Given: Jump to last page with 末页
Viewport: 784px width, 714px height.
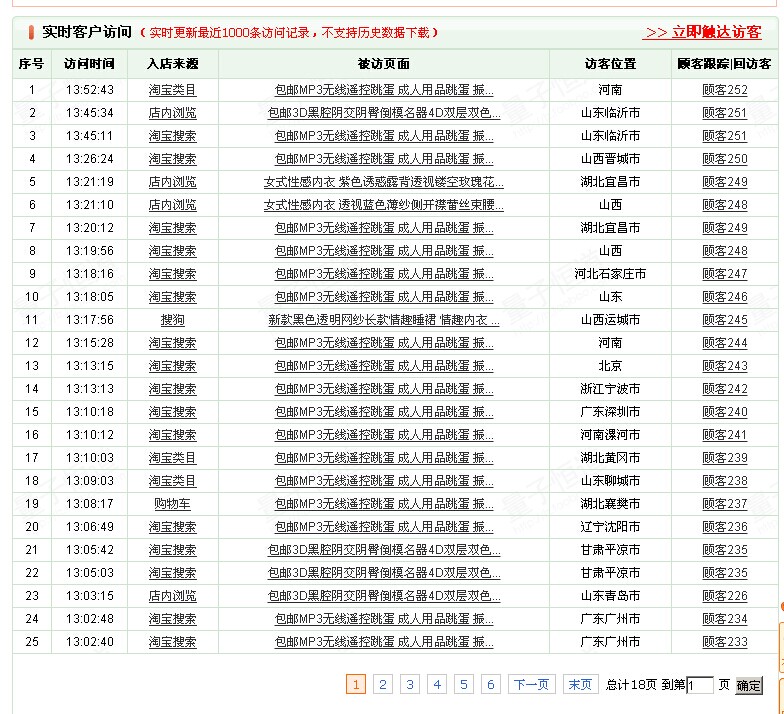Looking at the screenshot, I should (580, 684).
